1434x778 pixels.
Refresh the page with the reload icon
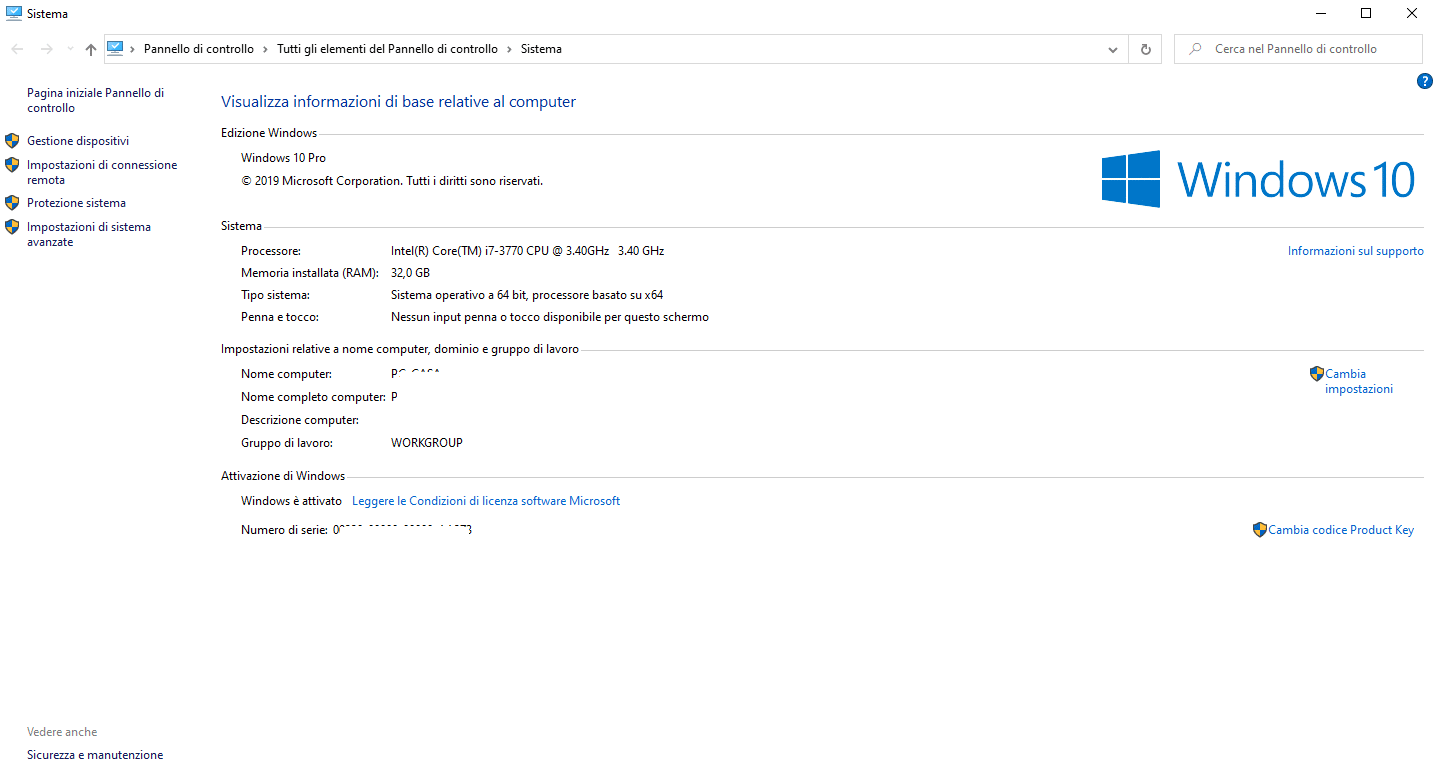[1145, 49]
